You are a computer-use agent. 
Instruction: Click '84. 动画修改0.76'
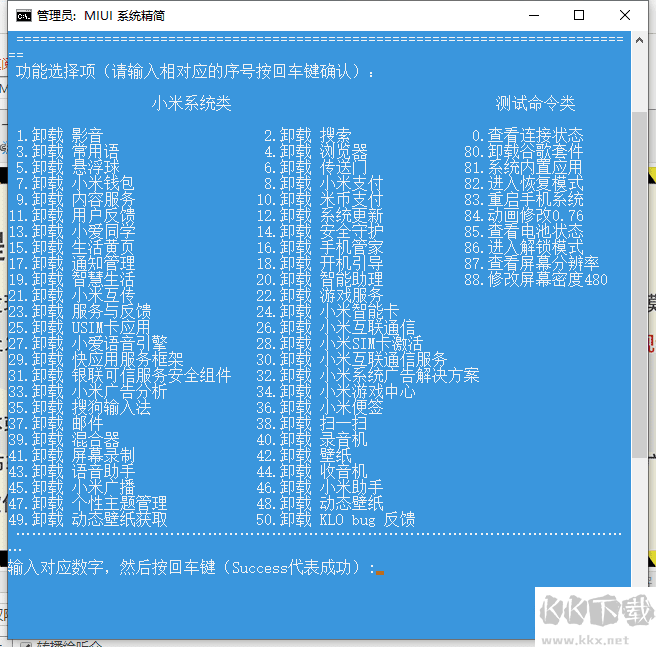coord(523,216)
